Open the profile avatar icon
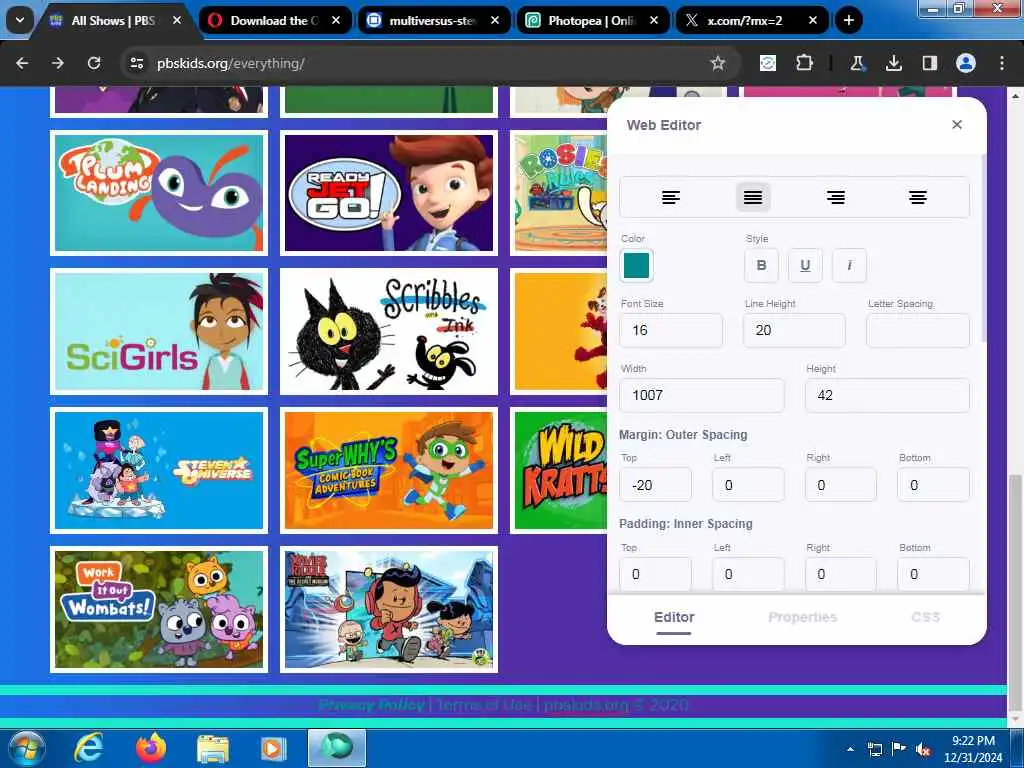1024x768 pixels. [x=966, y=63]
